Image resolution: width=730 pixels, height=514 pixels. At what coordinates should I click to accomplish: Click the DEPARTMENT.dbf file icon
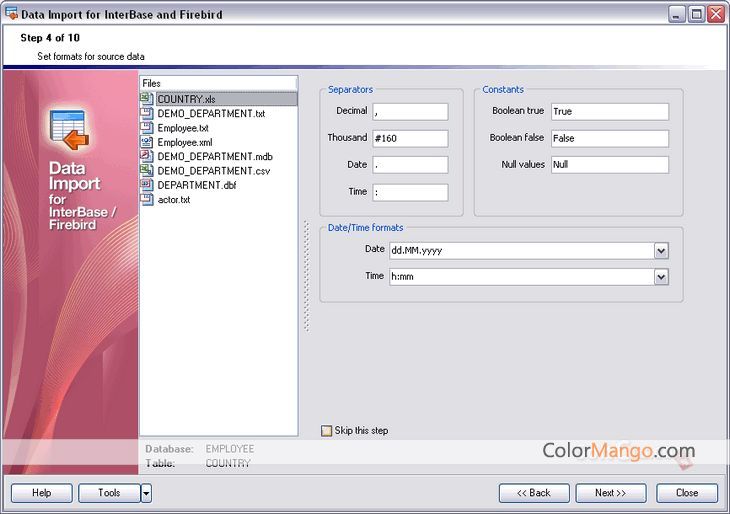(147, 185)
